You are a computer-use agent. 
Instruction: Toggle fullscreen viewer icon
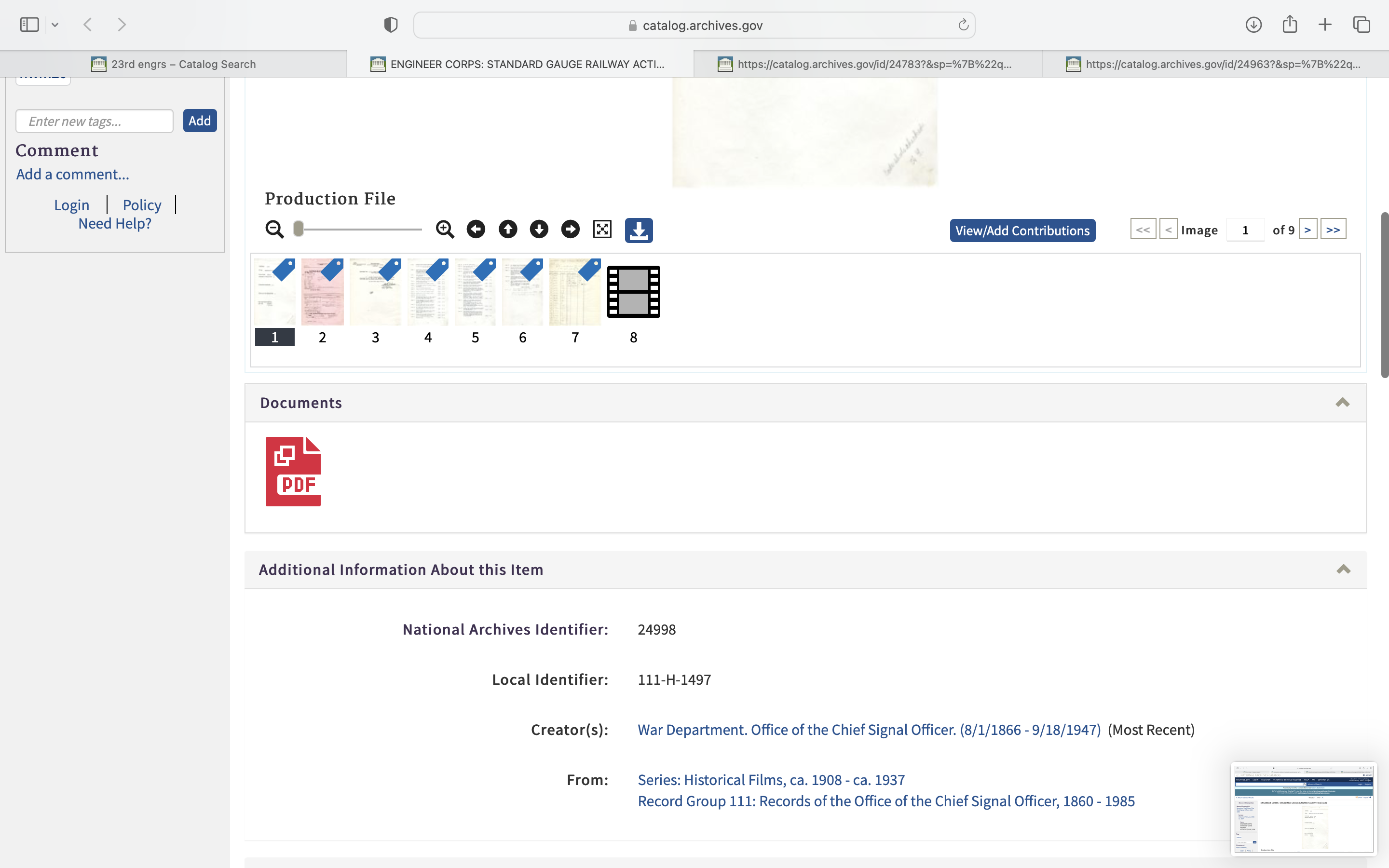pyautogui.click(x=602, y=230)
